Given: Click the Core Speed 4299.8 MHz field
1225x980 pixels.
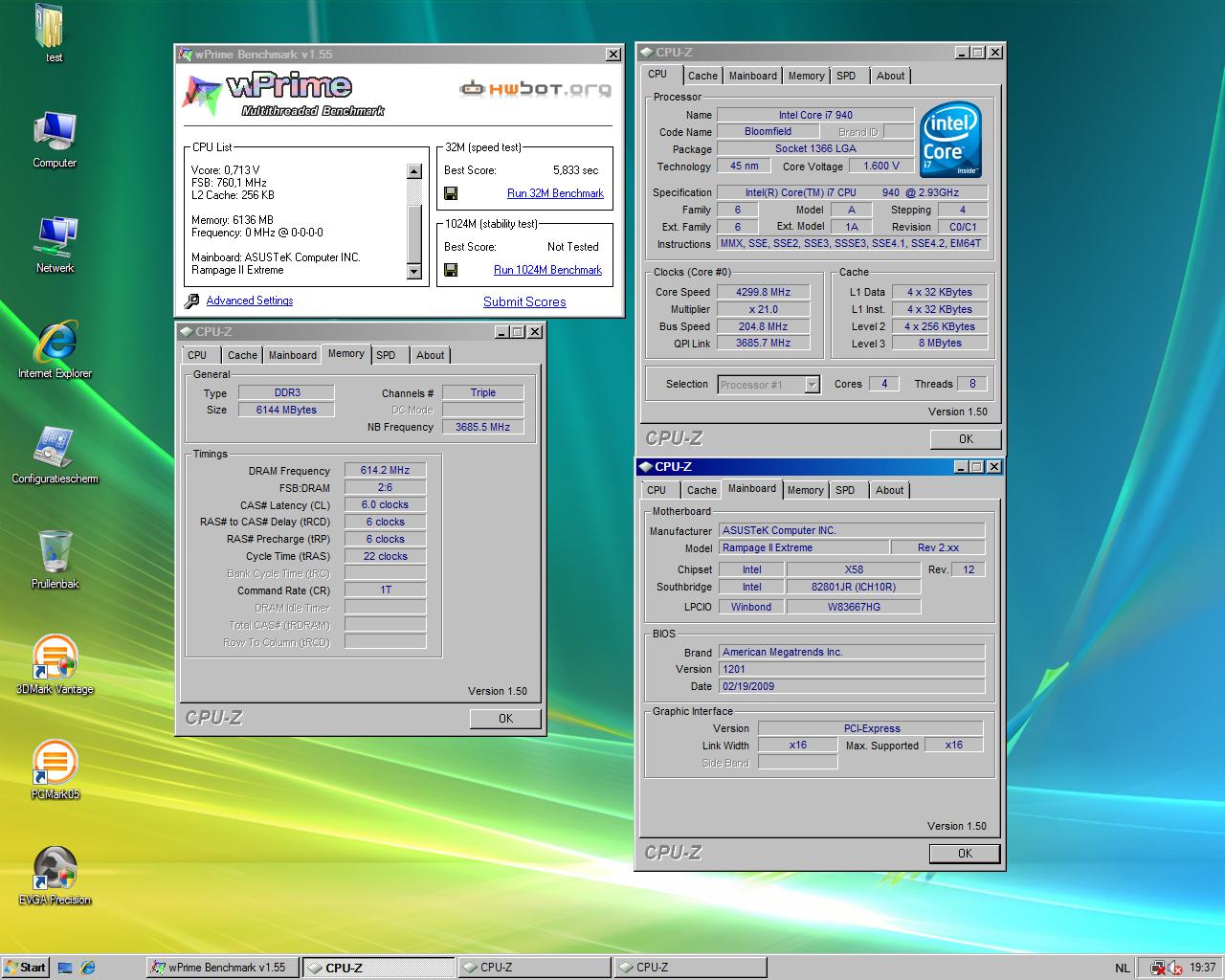Looking at the screenshot, I should pyautogui.click(x=763, y=292).
